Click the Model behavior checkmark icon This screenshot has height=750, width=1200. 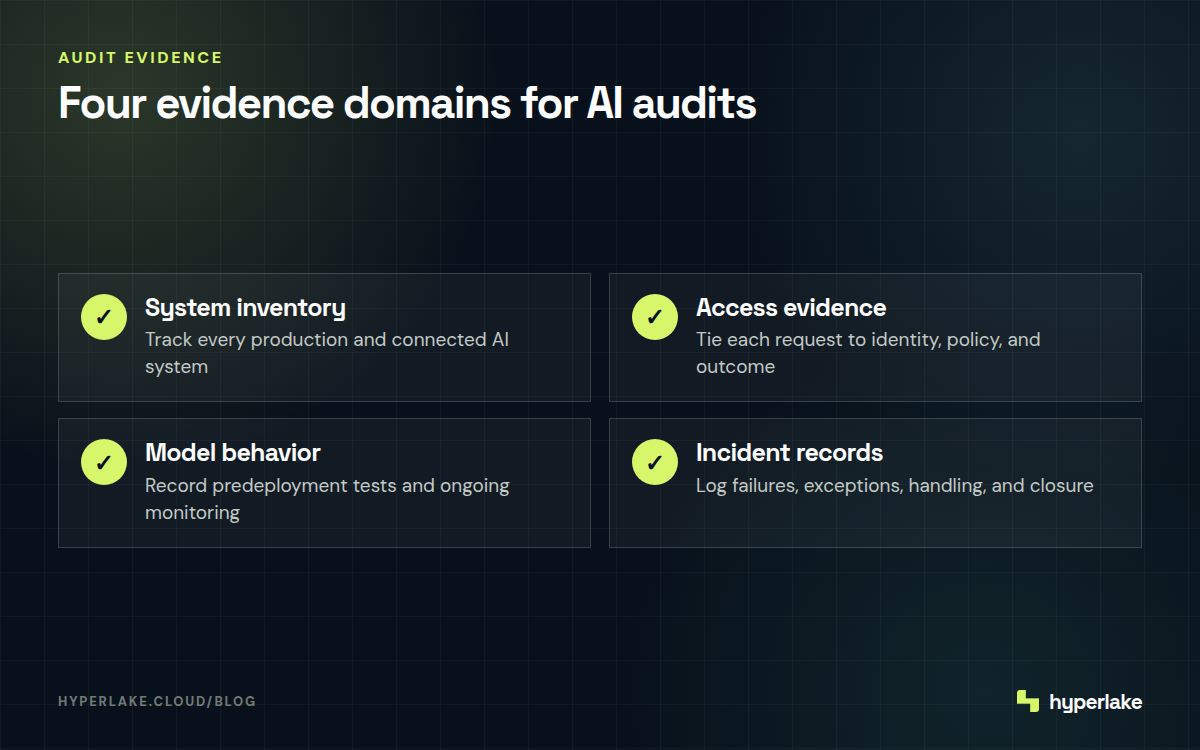click(x=104, y=462)
